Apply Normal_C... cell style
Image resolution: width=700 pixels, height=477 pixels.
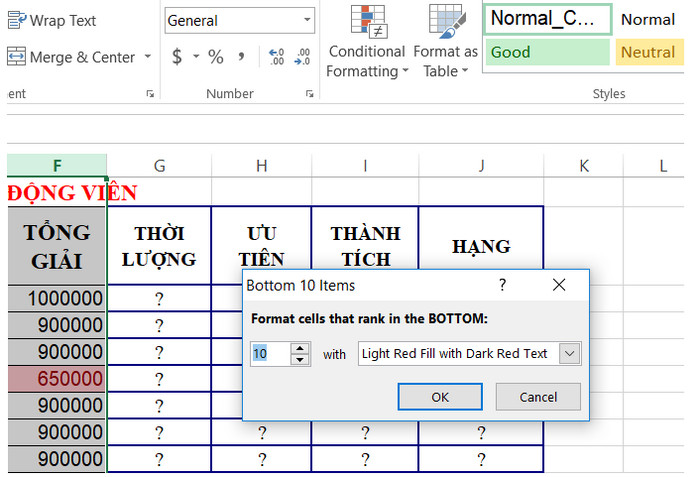(547, 19)
